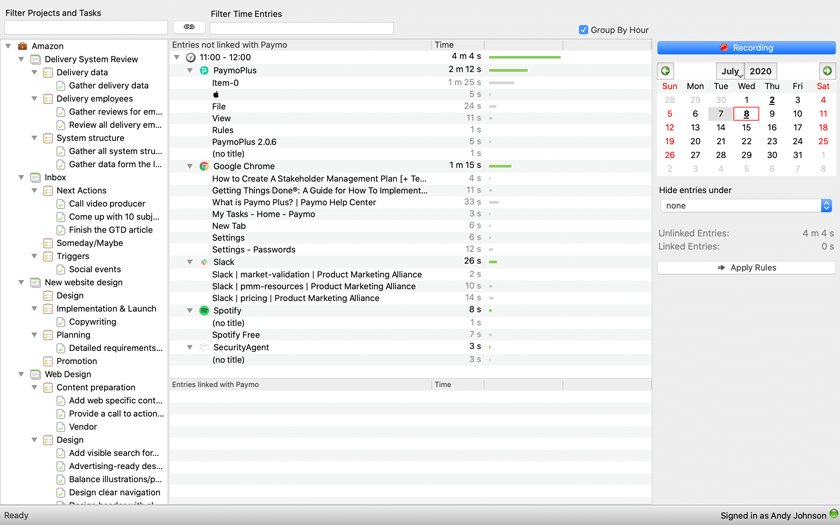Select the Finish the GTD article task
The width and height of the screenshot is (840, 525).
coord(110,230)
